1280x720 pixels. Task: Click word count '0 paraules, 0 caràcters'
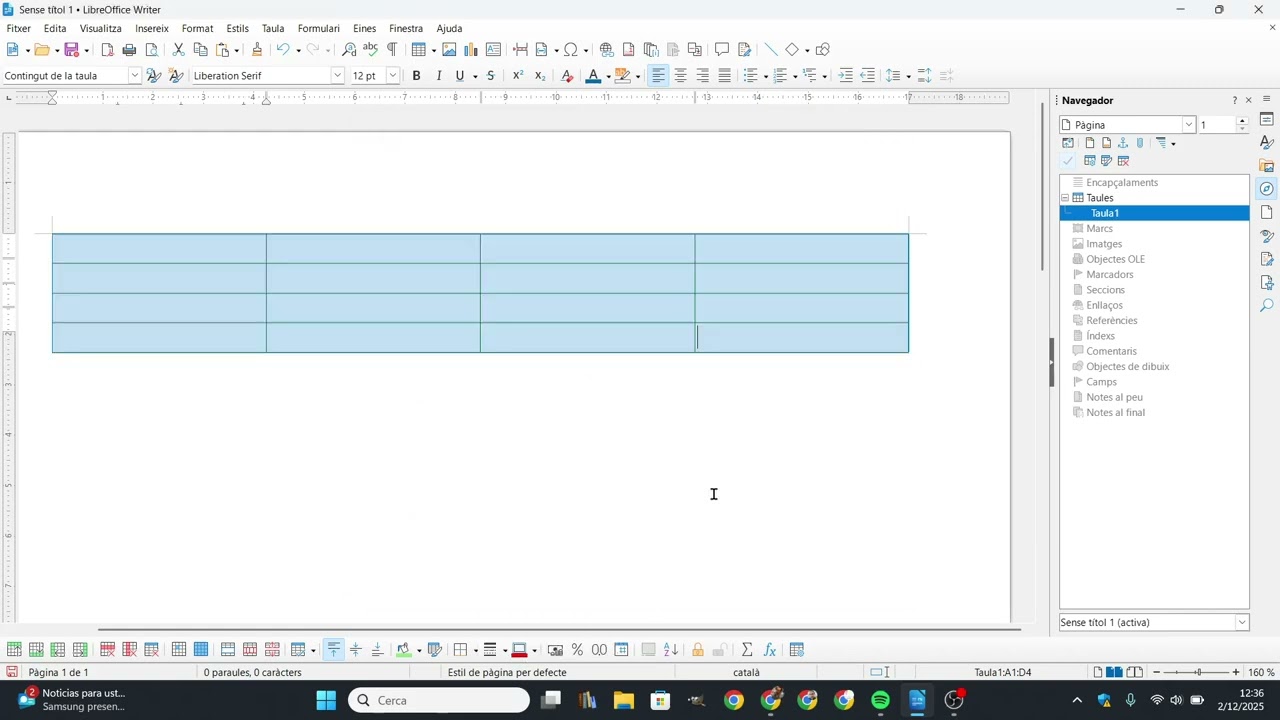pyautogui.click(x=252, y=673)
